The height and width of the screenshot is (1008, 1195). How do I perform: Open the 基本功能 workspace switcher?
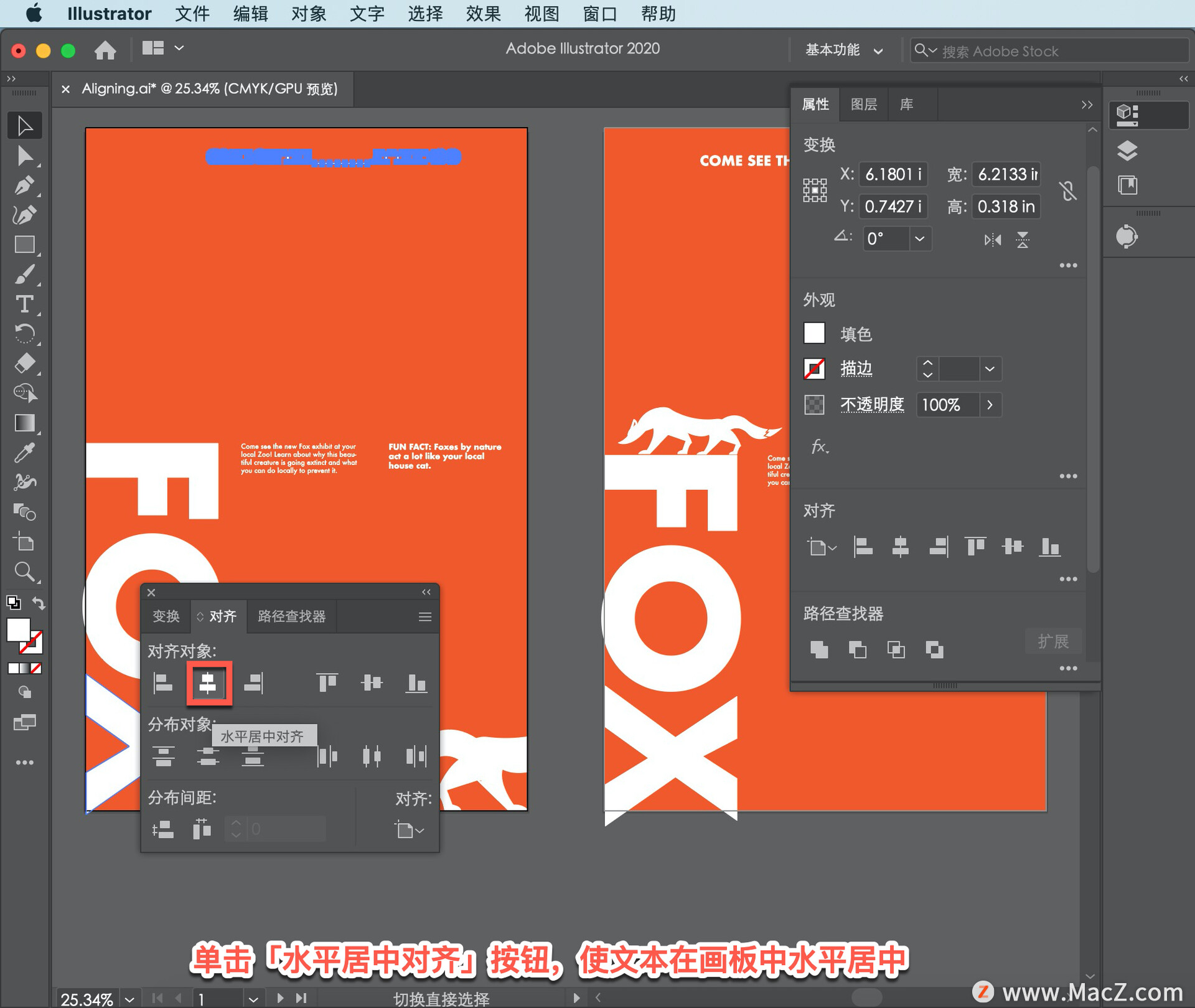[844, 50]
